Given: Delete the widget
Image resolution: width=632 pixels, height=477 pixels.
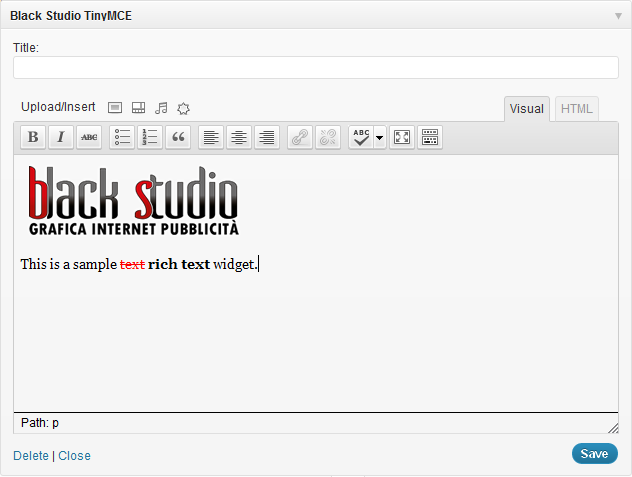Looking at the screenshot, I should pyautogui.click(x=31, y=456).
